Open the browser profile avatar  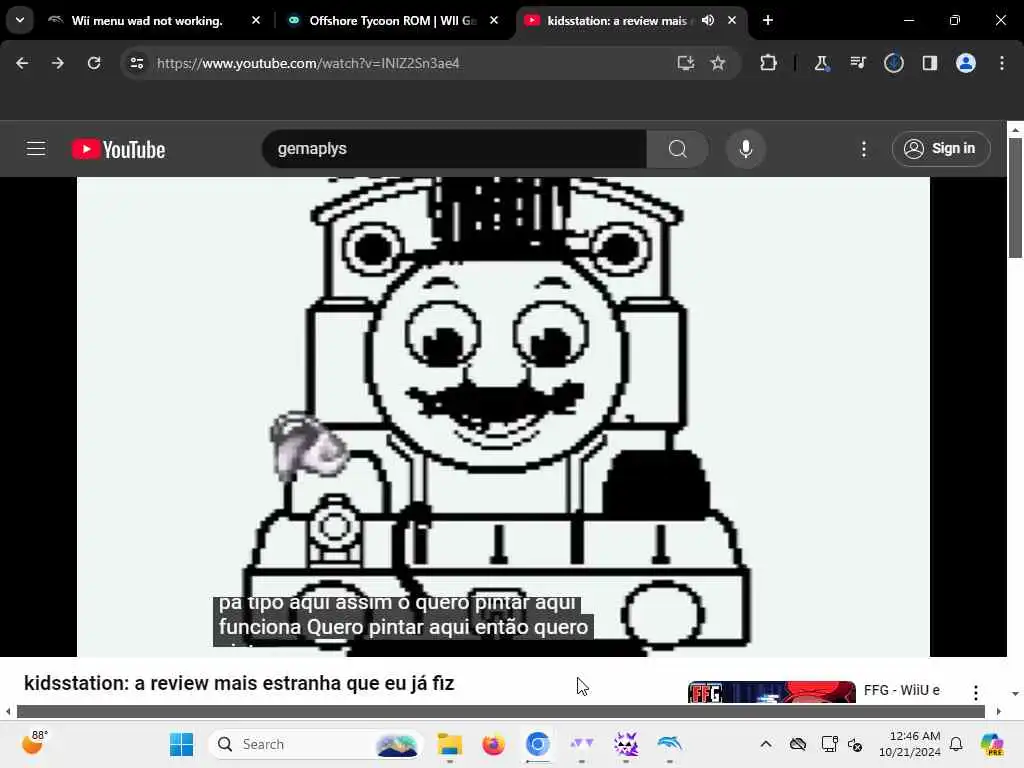point(966,63)
